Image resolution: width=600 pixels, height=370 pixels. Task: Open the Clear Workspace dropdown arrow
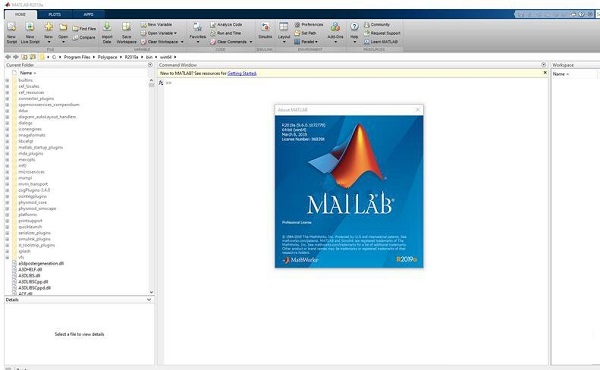pos(182,42)
